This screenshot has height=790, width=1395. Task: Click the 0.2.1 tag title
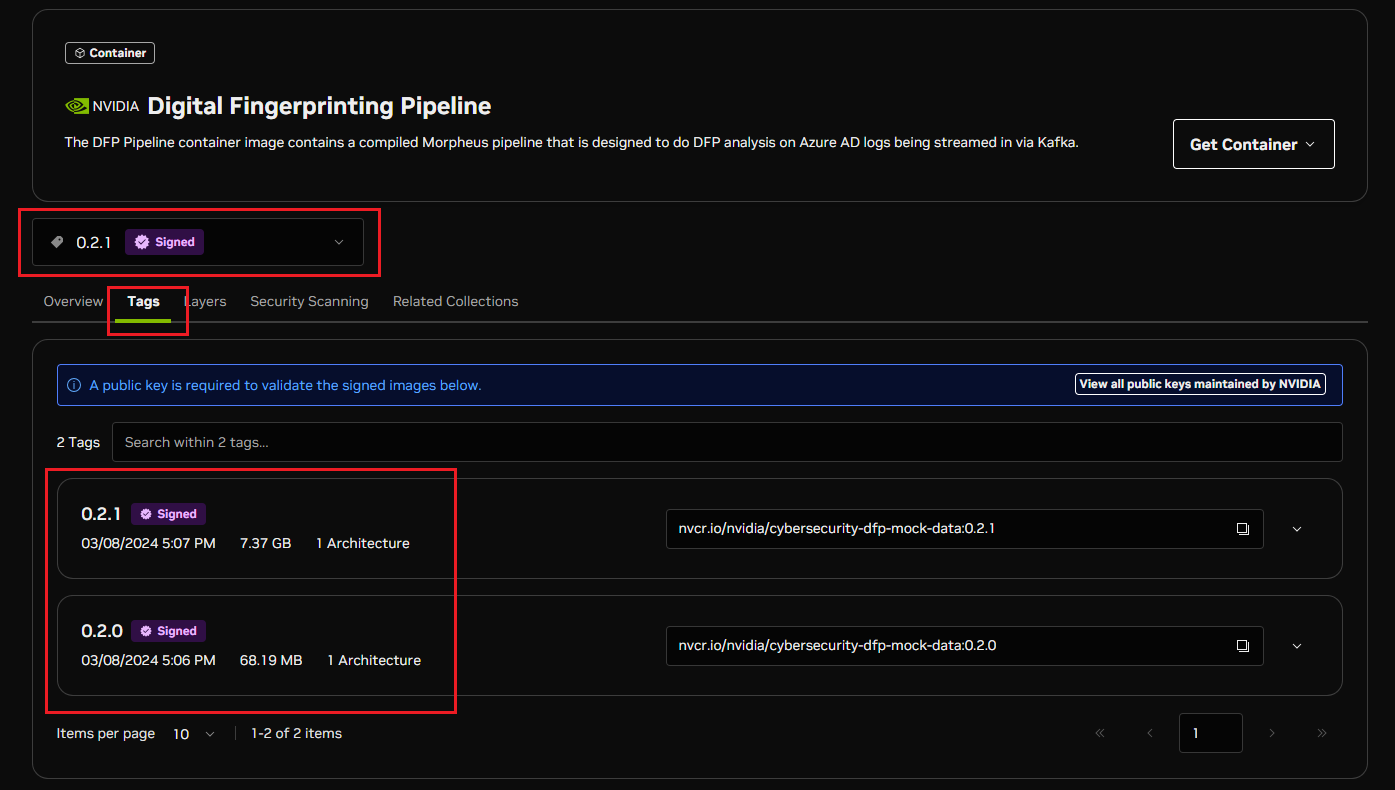[x=101, y=514]
